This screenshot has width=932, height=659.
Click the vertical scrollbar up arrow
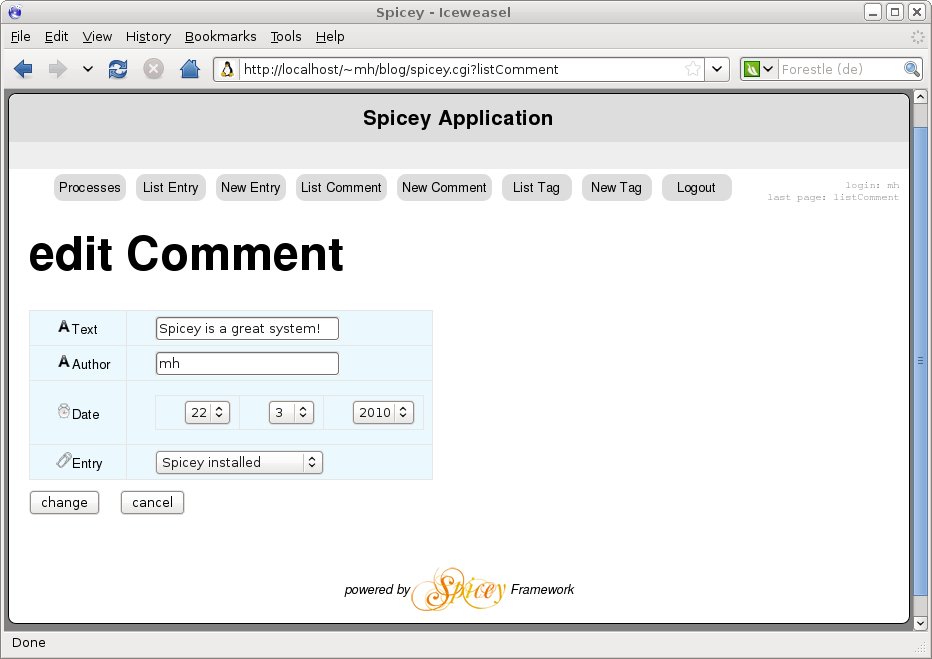pos(920,97)
